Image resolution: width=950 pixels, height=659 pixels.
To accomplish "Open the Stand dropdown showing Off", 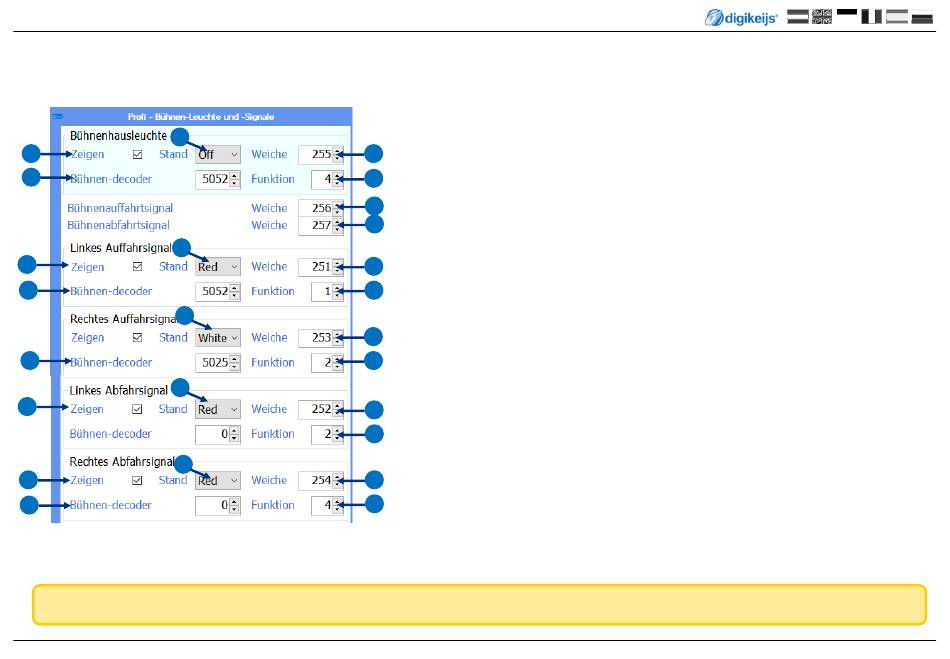I will (x=218, y=154).
